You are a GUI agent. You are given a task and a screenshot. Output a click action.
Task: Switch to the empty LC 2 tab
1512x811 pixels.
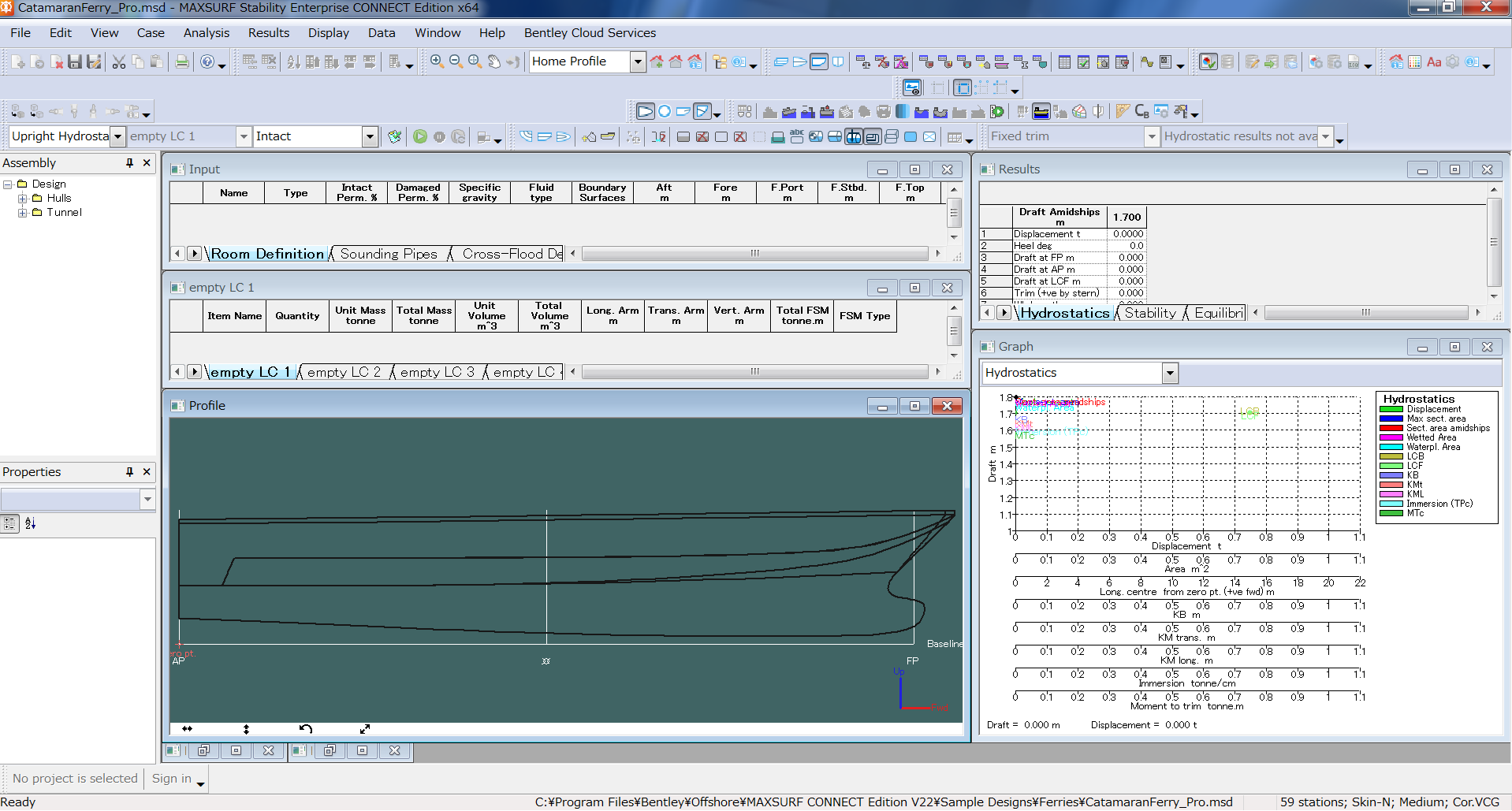pyautogui.click(x=344, y=372)
